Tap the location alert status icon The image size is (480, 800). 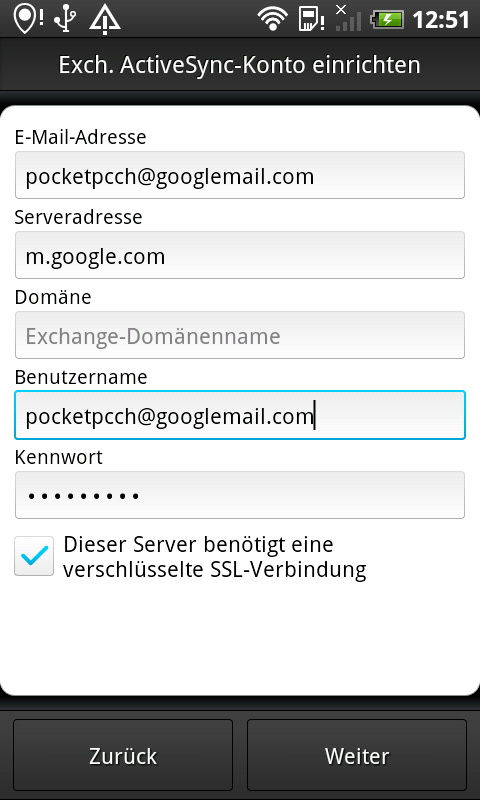coord(29,18)
